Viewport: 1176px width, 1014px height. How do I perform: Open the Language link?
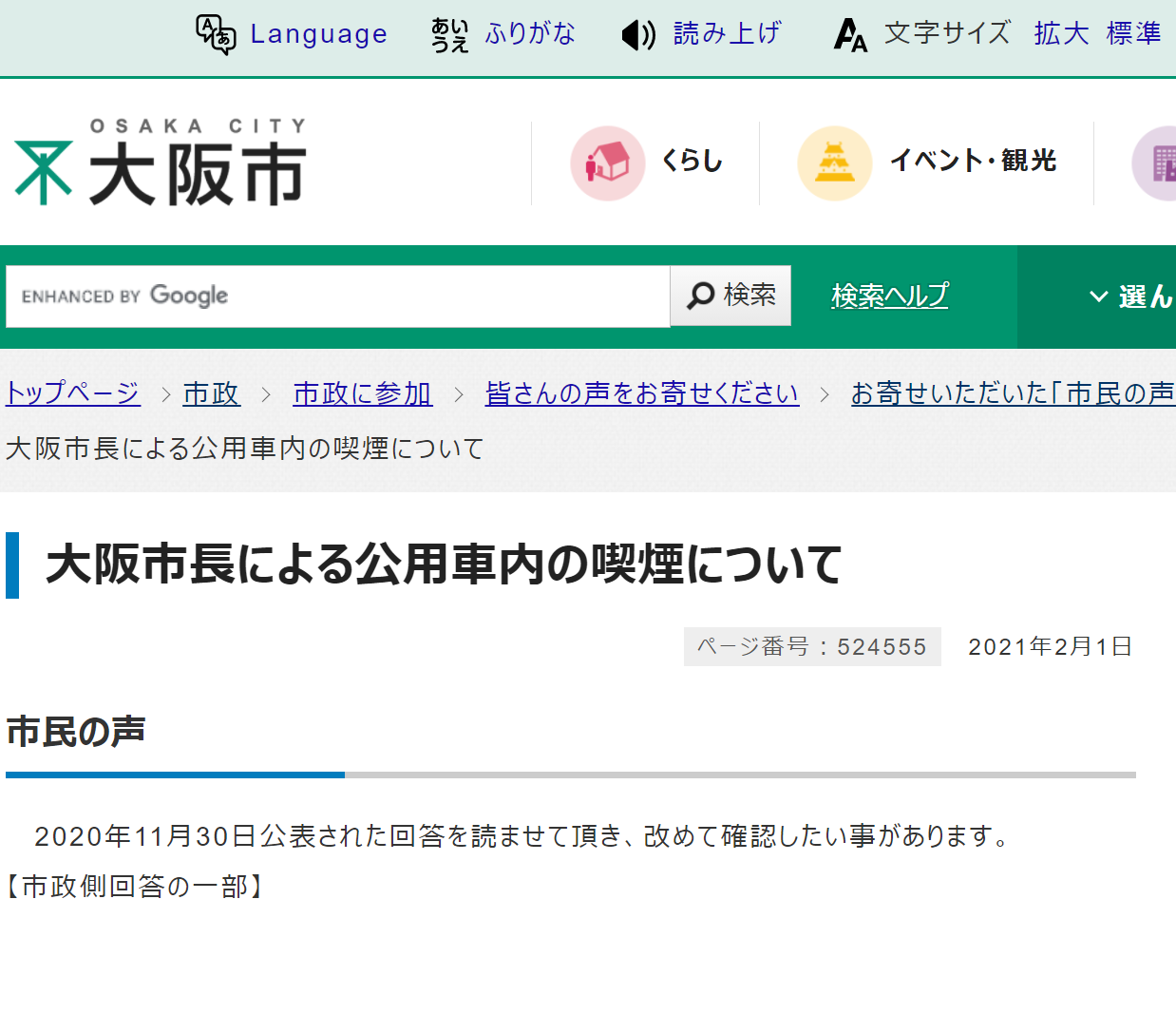pos(318,34)
